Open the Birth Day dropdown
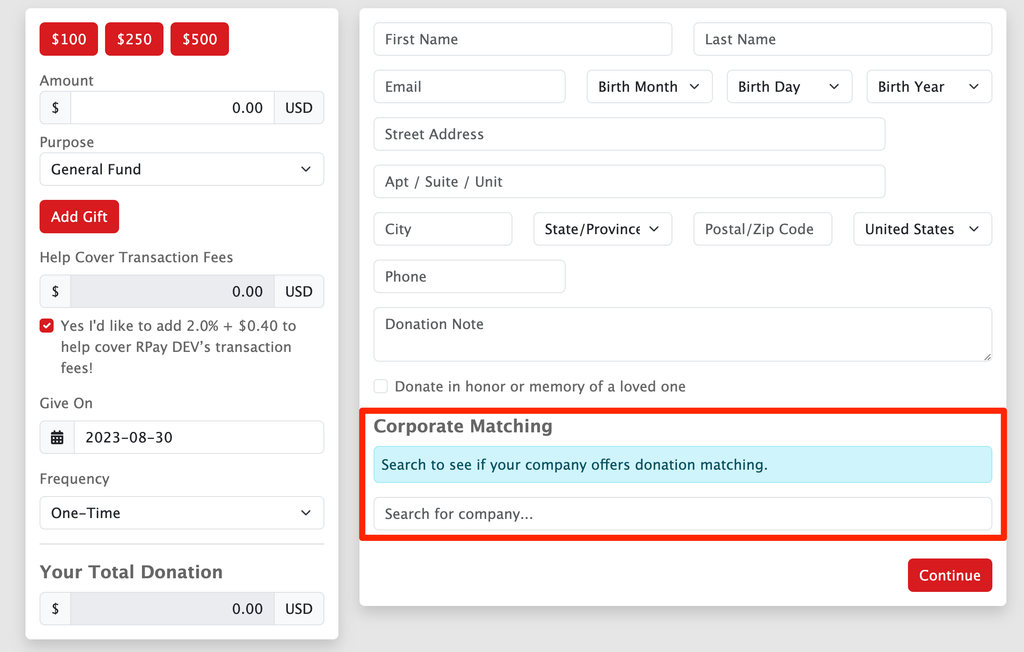Image resolution: width=1024 pixels, height=652 pixels. 789,87
